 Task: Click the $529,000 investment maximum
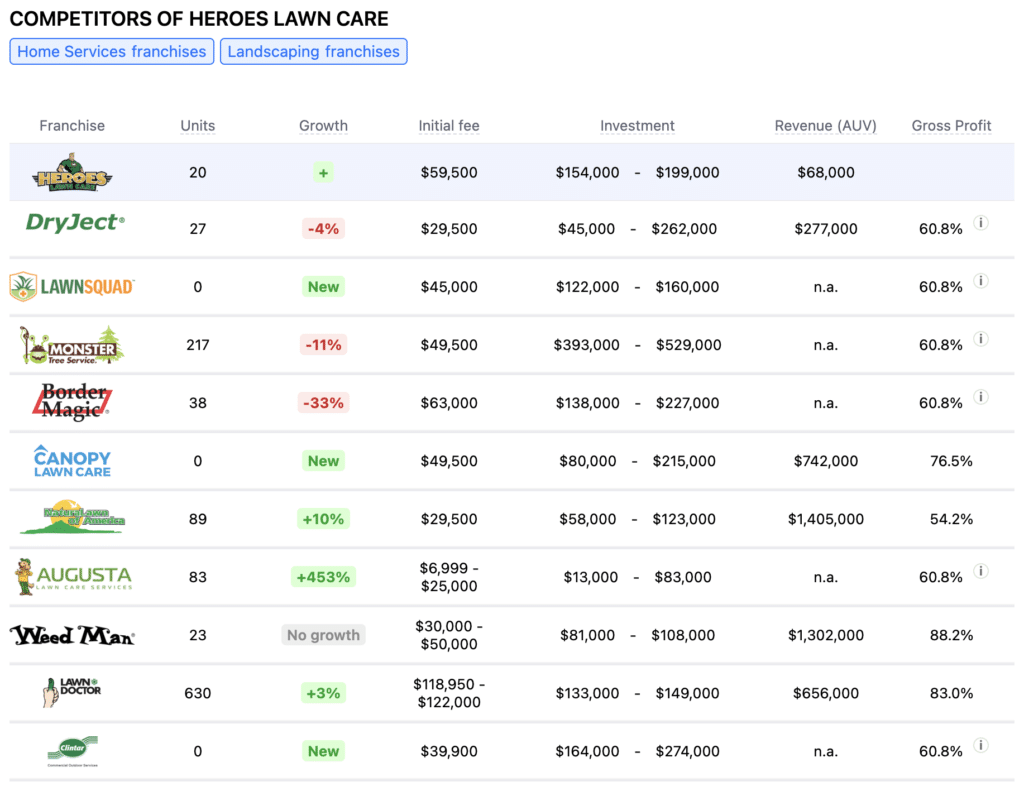tap(688, 345)
